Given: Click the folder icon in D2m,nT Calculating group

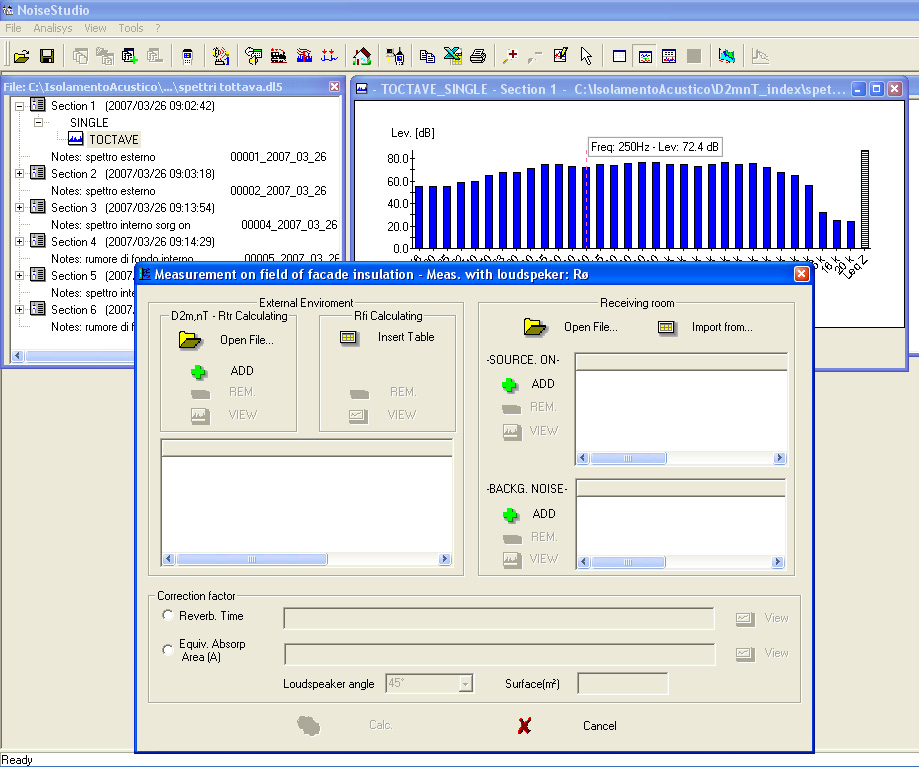Looking at the screenshot, I should [190, 340].
